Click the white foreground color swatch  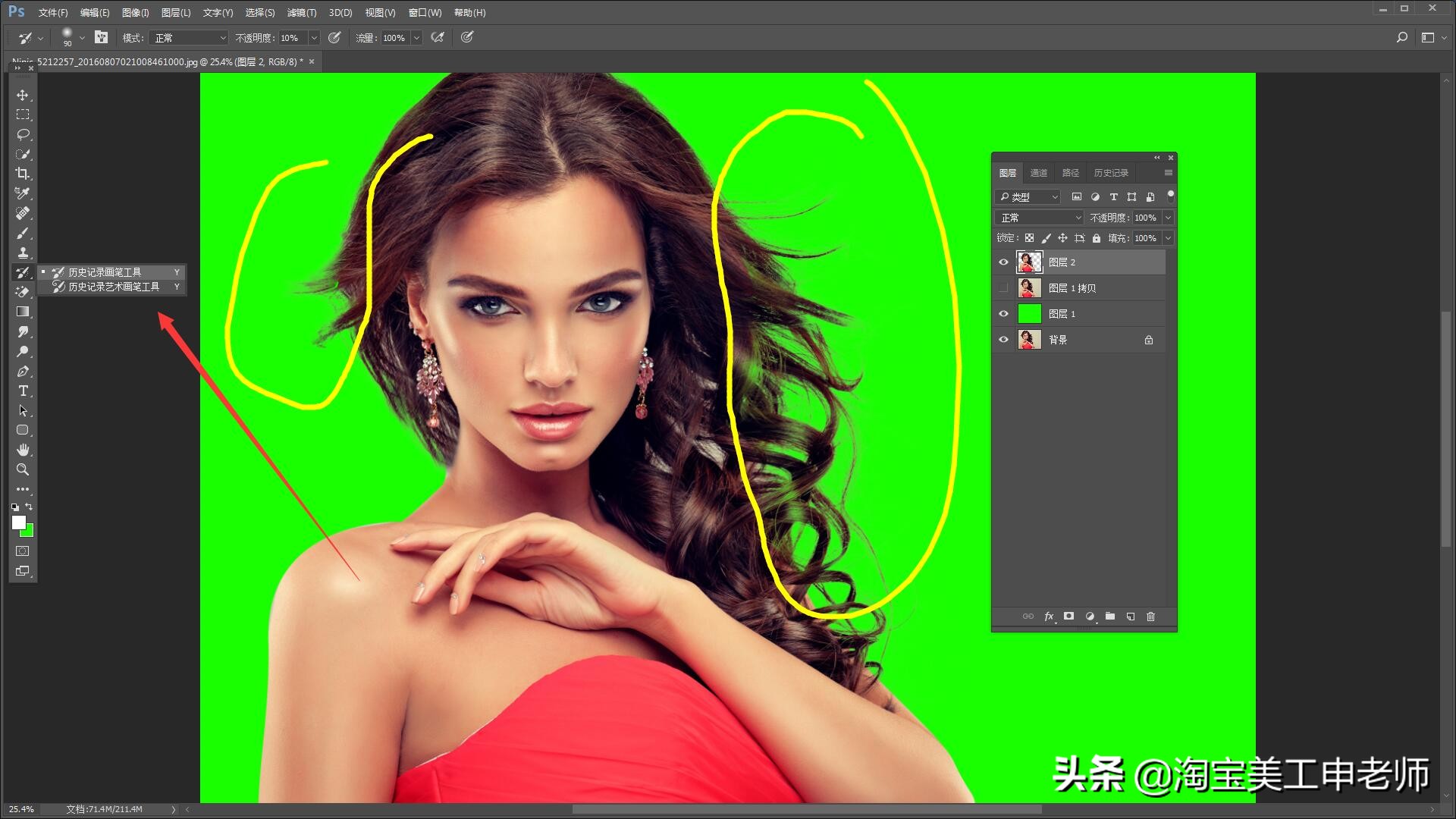(18, 522)
